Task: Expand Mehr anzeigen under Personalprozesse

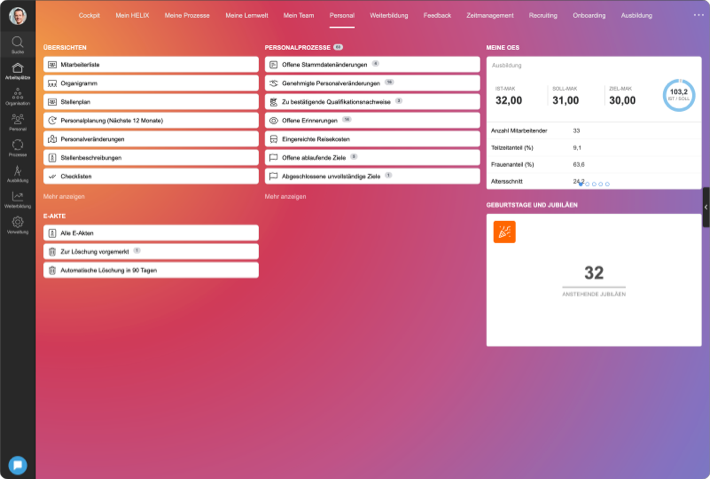Action: point(284,197)
